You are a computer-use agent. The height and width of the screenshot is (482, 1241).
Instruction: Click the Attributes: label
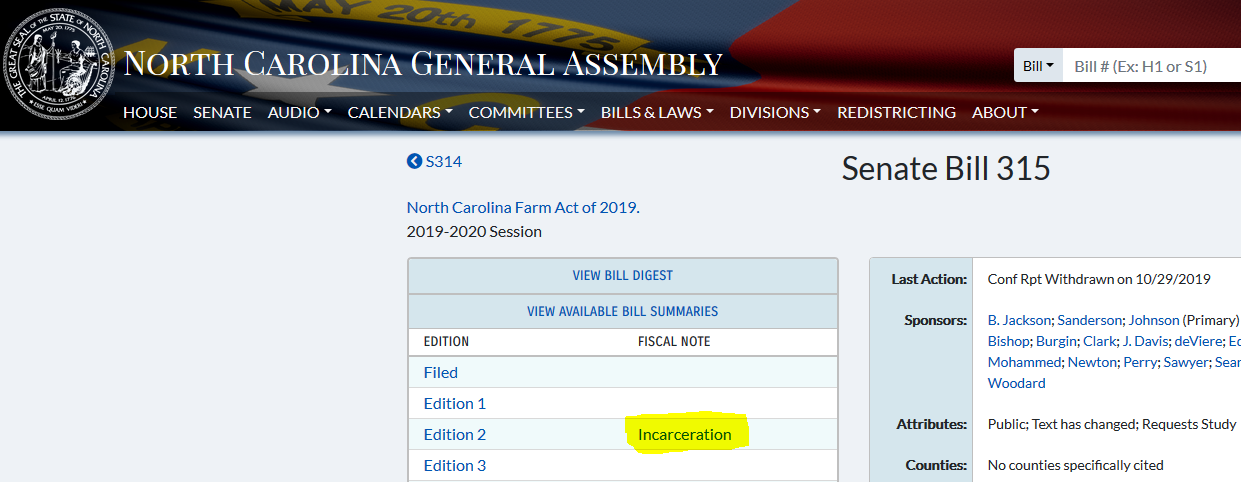pos(932,424)
